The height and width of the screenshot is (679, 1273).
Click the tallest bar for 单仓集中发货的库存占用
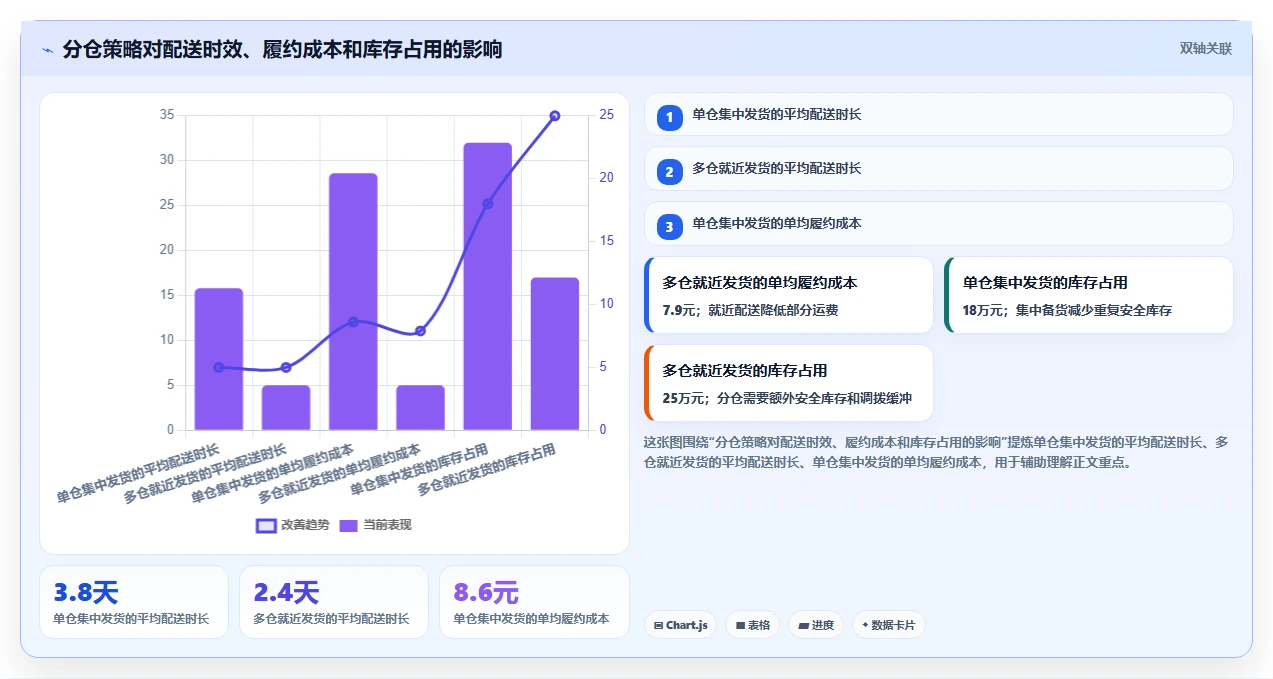tap(487, 286)
